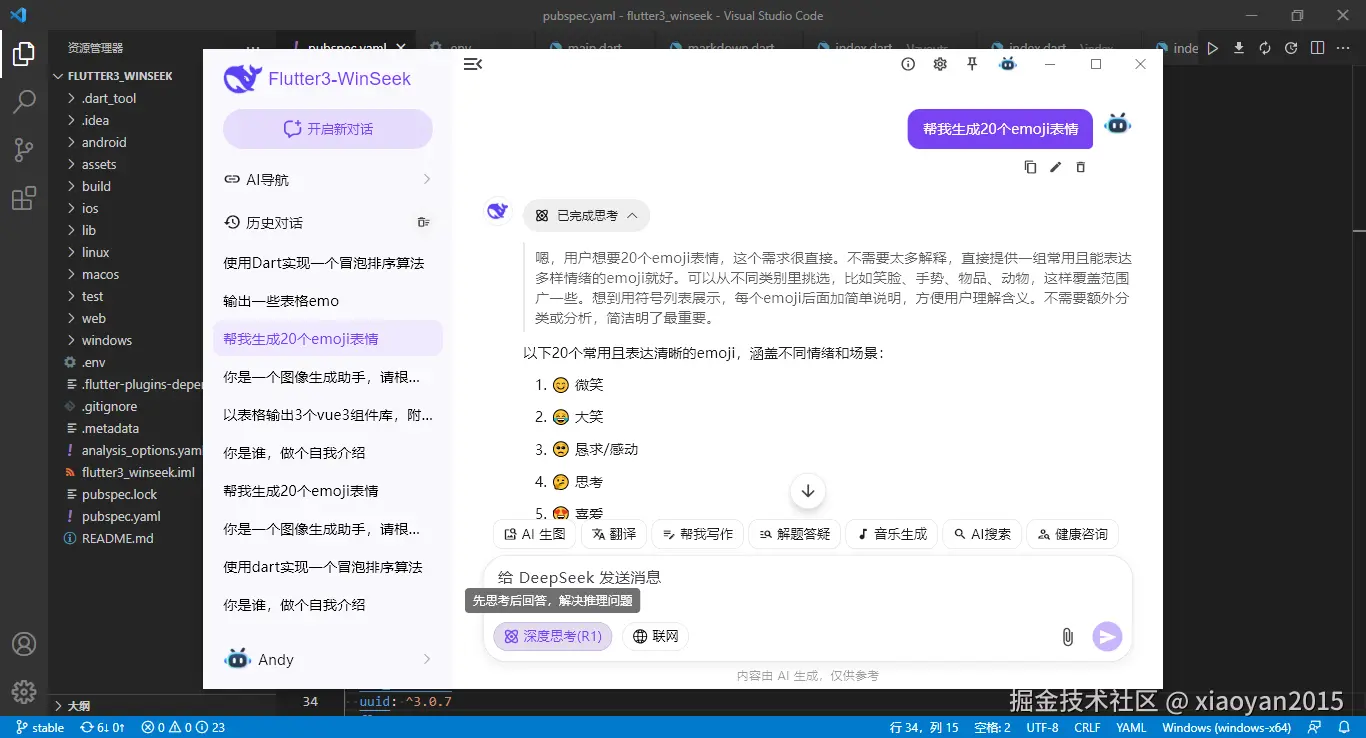Open the AI 生图 image generation tool
1366x738 pixels.
coord(534,534)
